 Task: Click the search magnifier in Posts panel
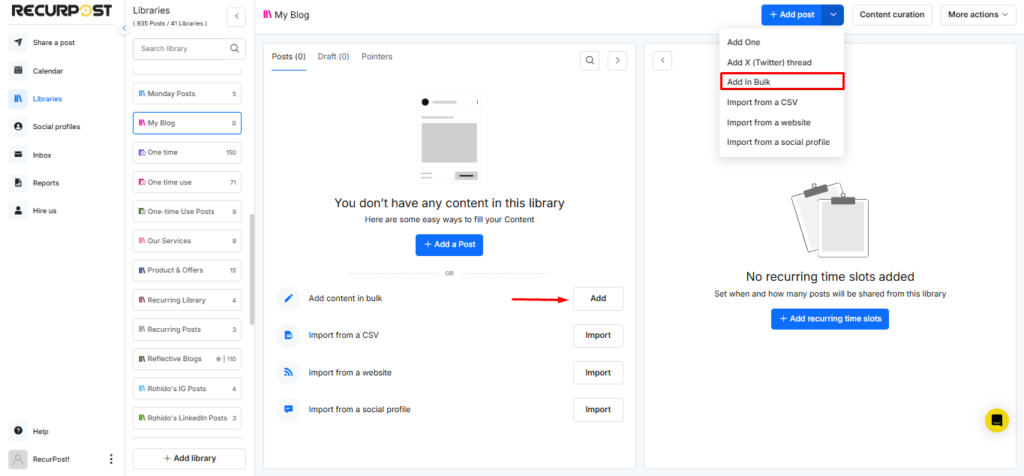coord(591,61)
